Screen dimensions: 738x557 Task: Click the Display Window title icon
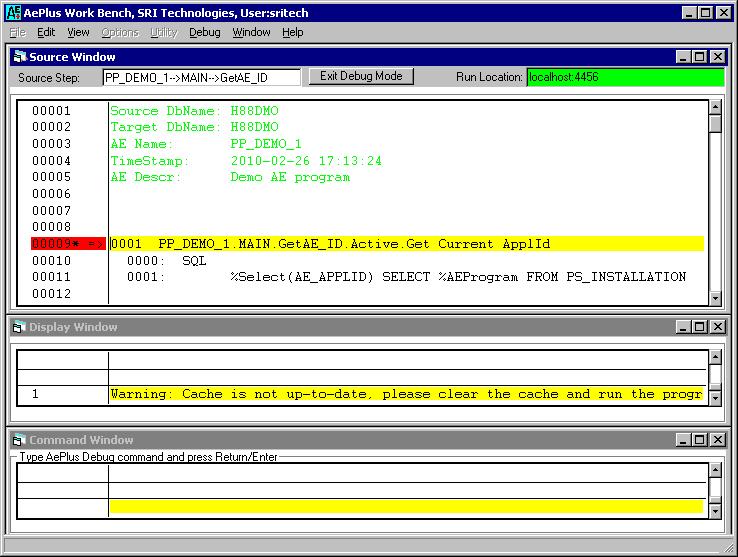[x=19, y=327]
